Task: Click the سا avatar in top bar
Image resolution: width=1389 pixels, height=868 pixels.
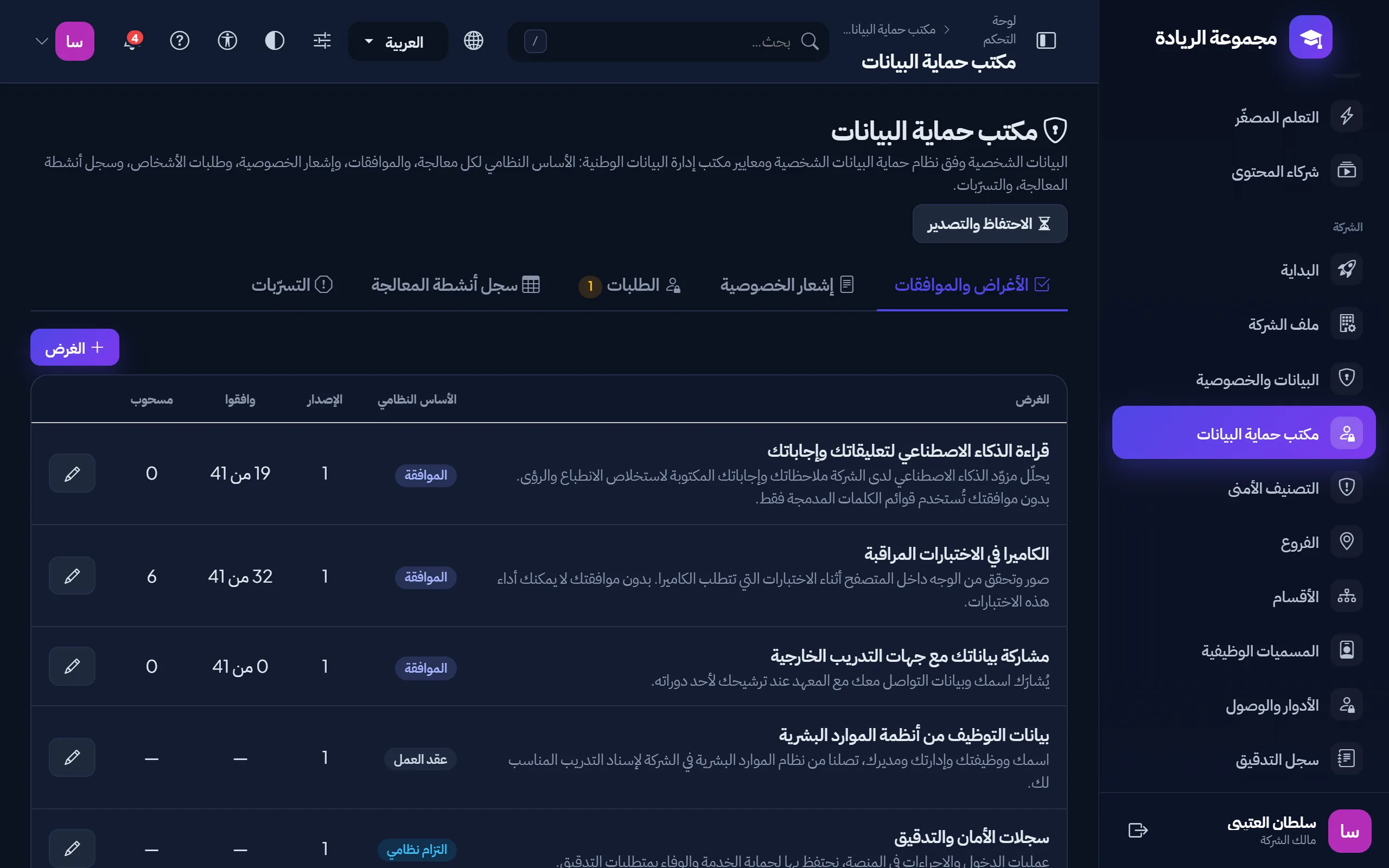Action: 75,41
